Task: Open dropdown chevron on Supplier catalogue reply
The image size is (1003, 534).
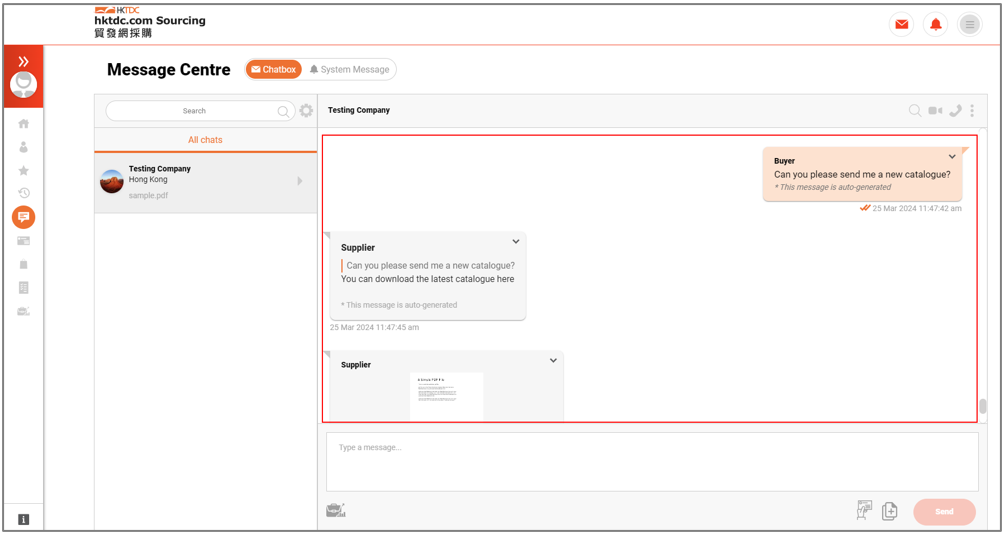Action: [516, 242]
